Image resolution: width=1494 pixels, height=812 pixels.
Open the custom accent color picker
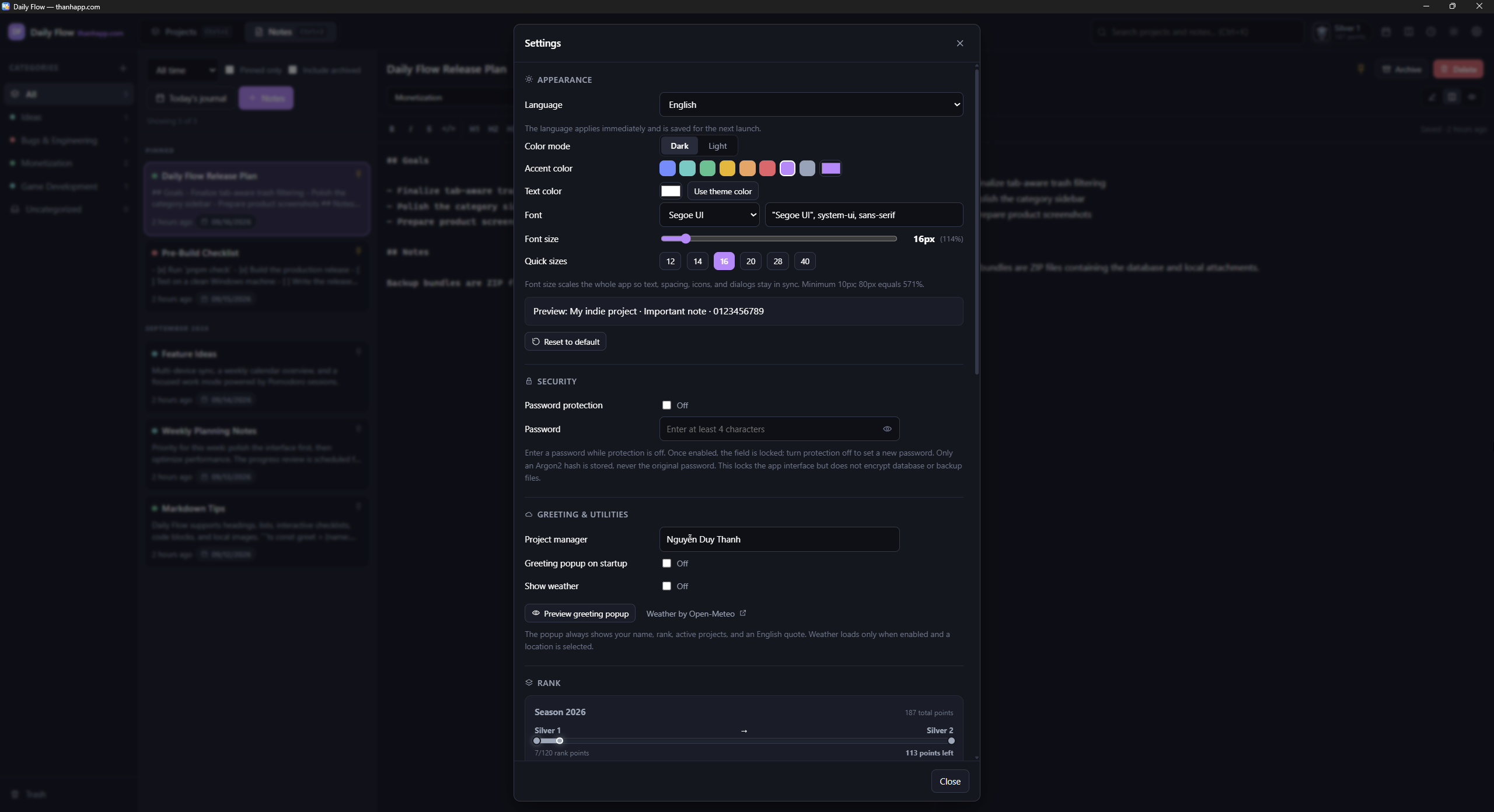(x=831, y=169)
